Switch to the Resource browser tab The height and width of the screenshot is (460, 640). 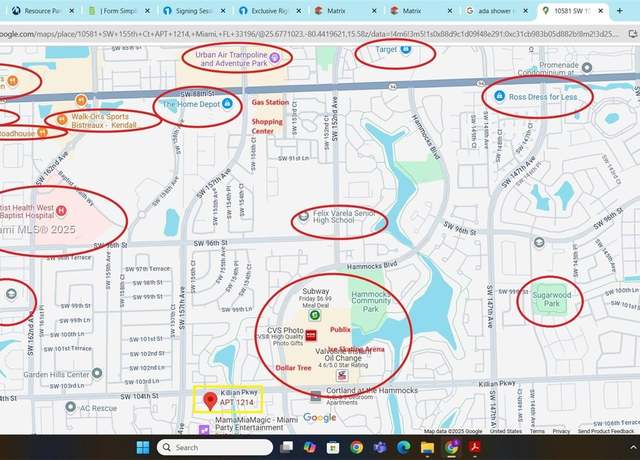click(x=43, y=11)
